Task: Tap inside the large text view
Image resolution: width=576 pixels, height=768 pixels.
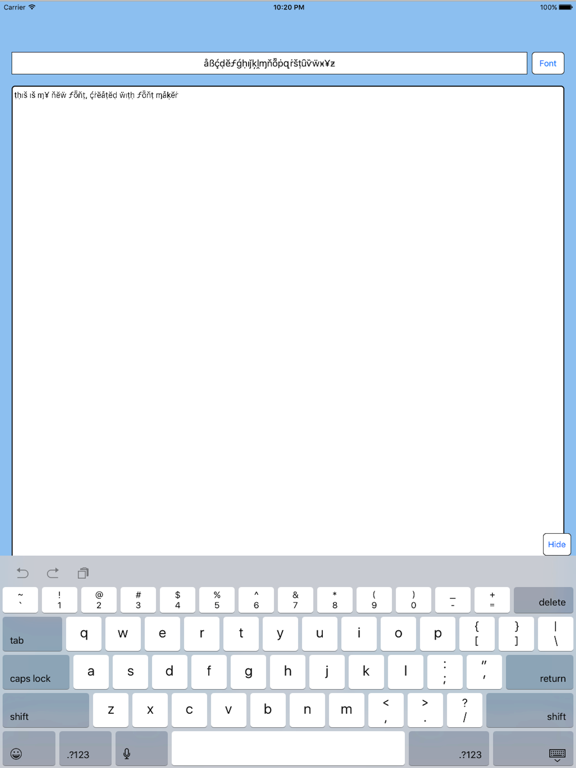Action: tap(288, 321)
